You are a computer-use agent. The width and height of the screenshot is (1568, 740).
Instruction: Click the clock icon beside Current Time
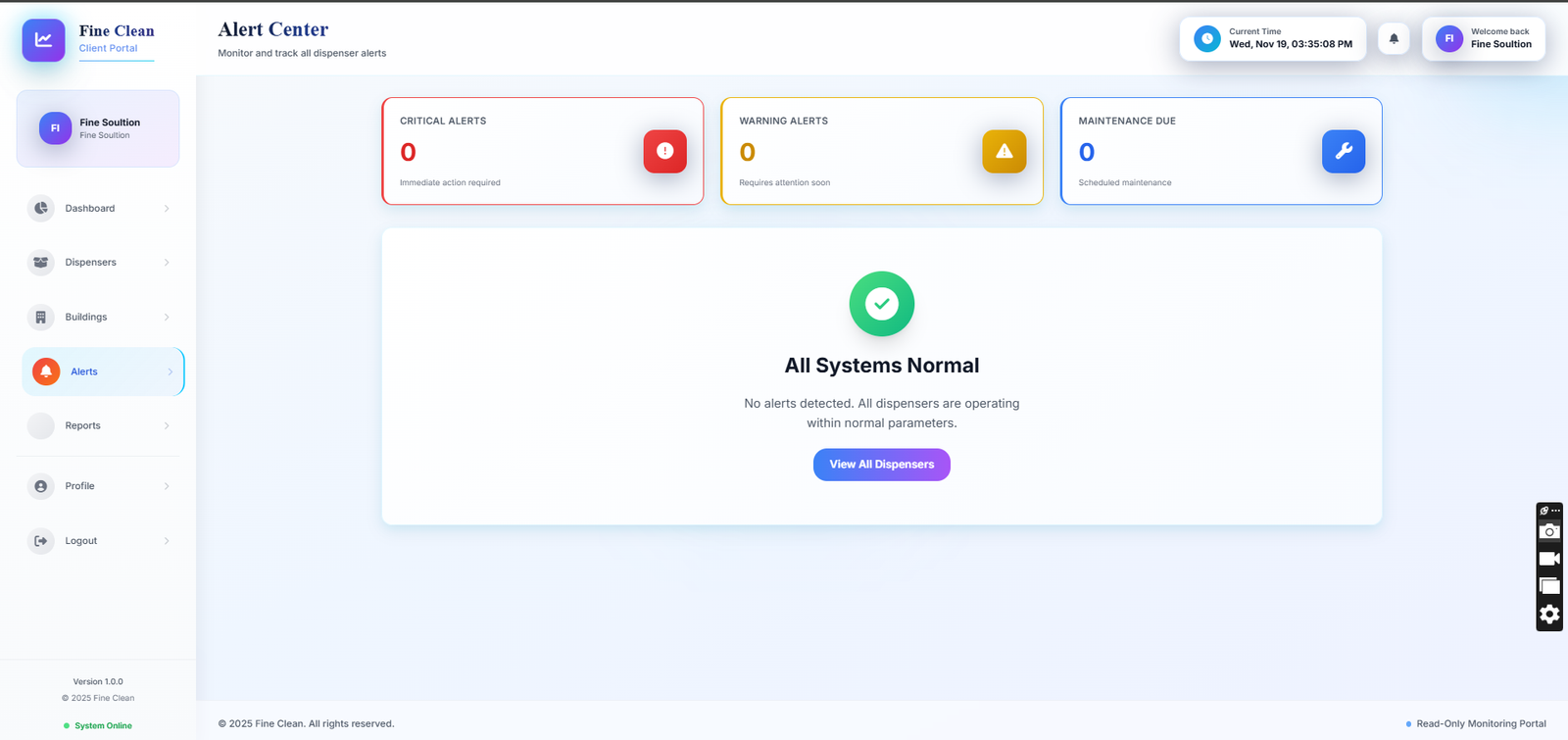point(1206,39)
